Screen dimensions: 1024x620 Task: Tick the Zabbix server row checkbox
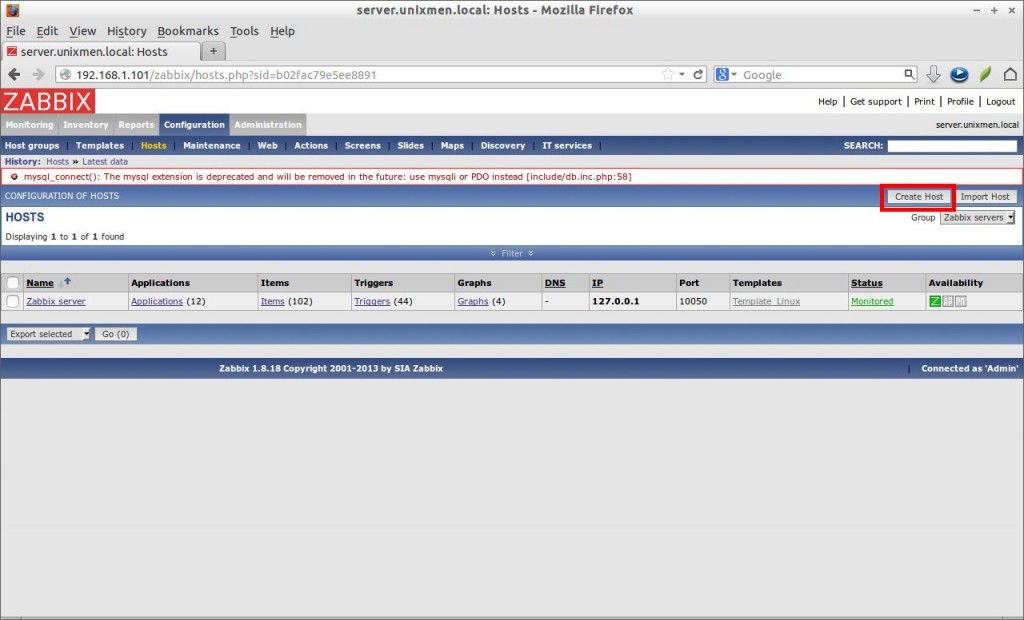click(x=13, y=301)
